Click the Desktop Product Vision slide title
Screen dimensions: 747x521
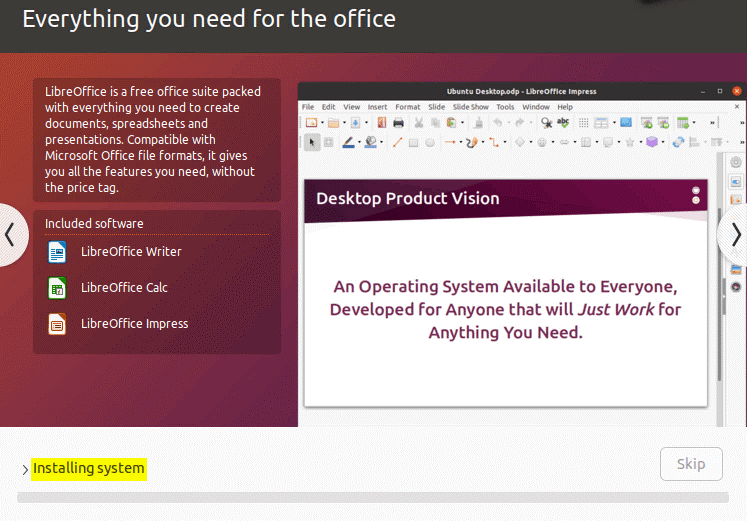tap(408, 198)
